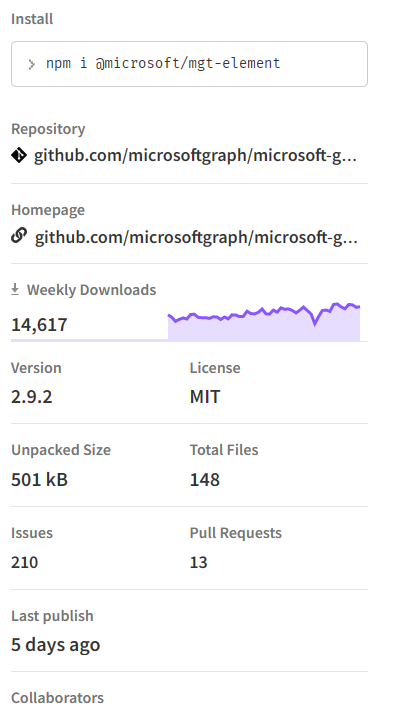Click the Issues label

pyautogui.click(x=32, y=533)
